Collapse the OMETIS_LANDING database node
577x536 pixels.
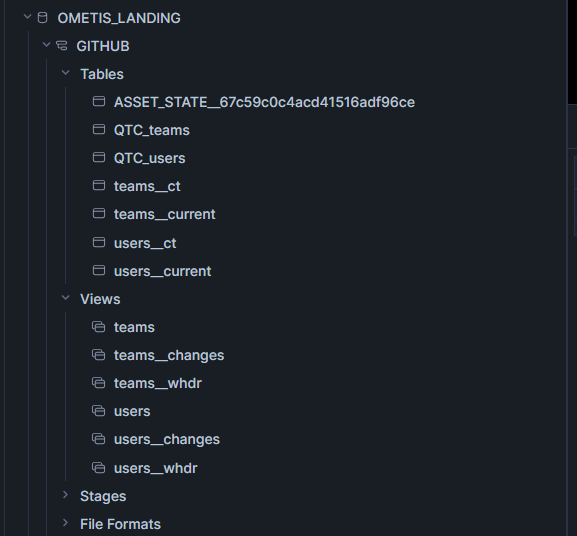[x=27, y=17]
